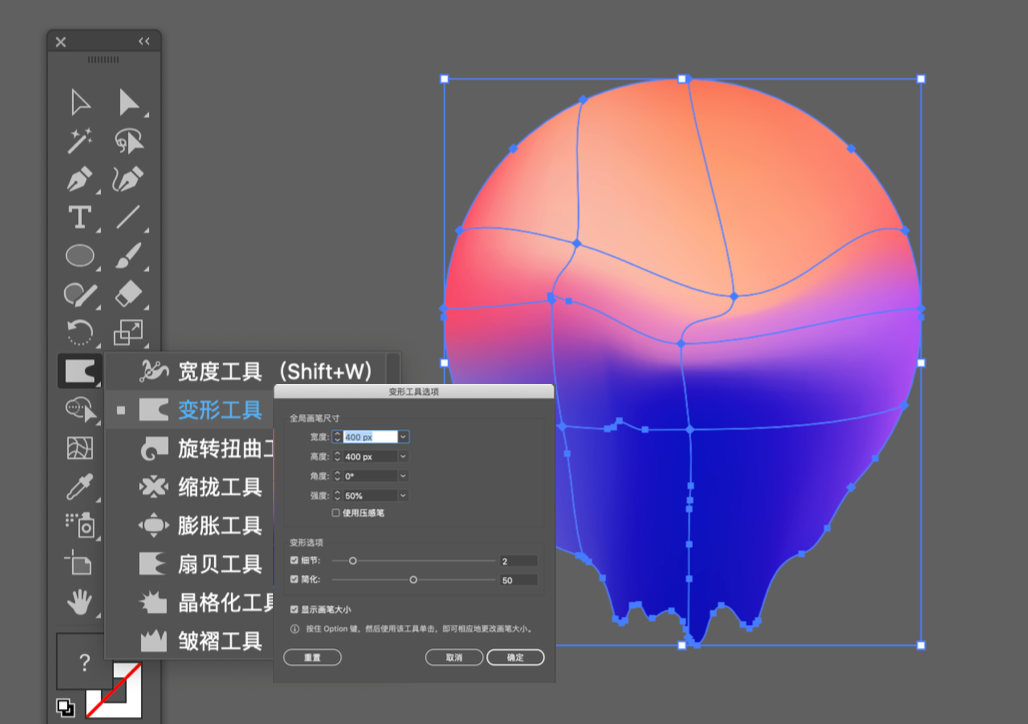Screen dimensions: 1028x724
Task: Click the 取消 button
Action: point(454,657)
